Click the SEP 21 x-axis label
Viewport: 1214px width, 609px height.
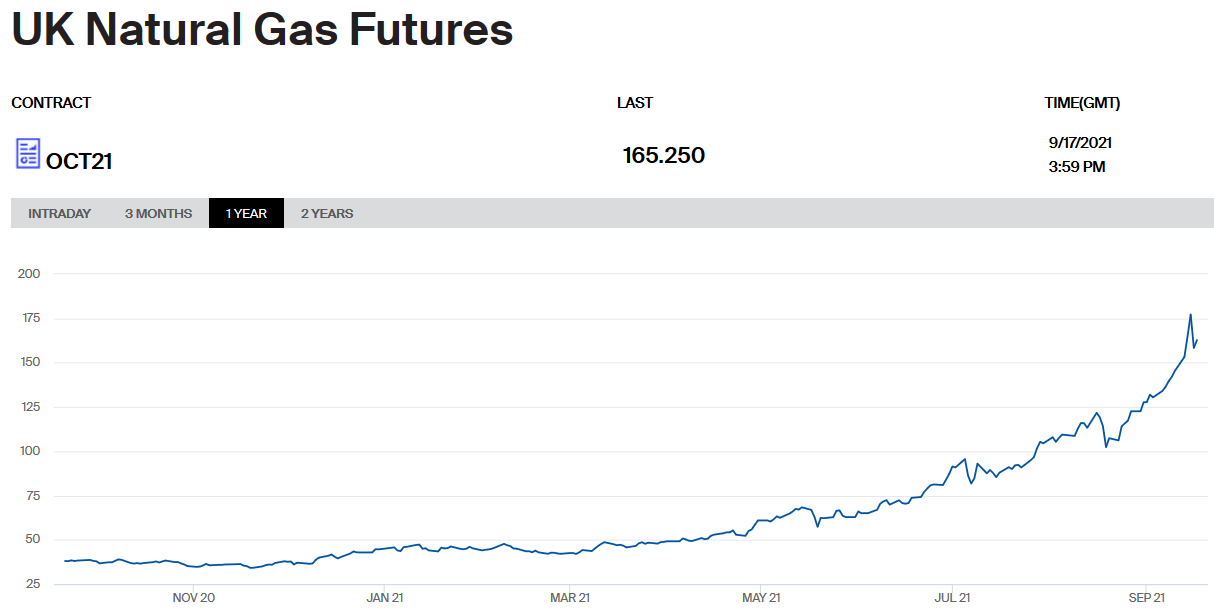1146,598
